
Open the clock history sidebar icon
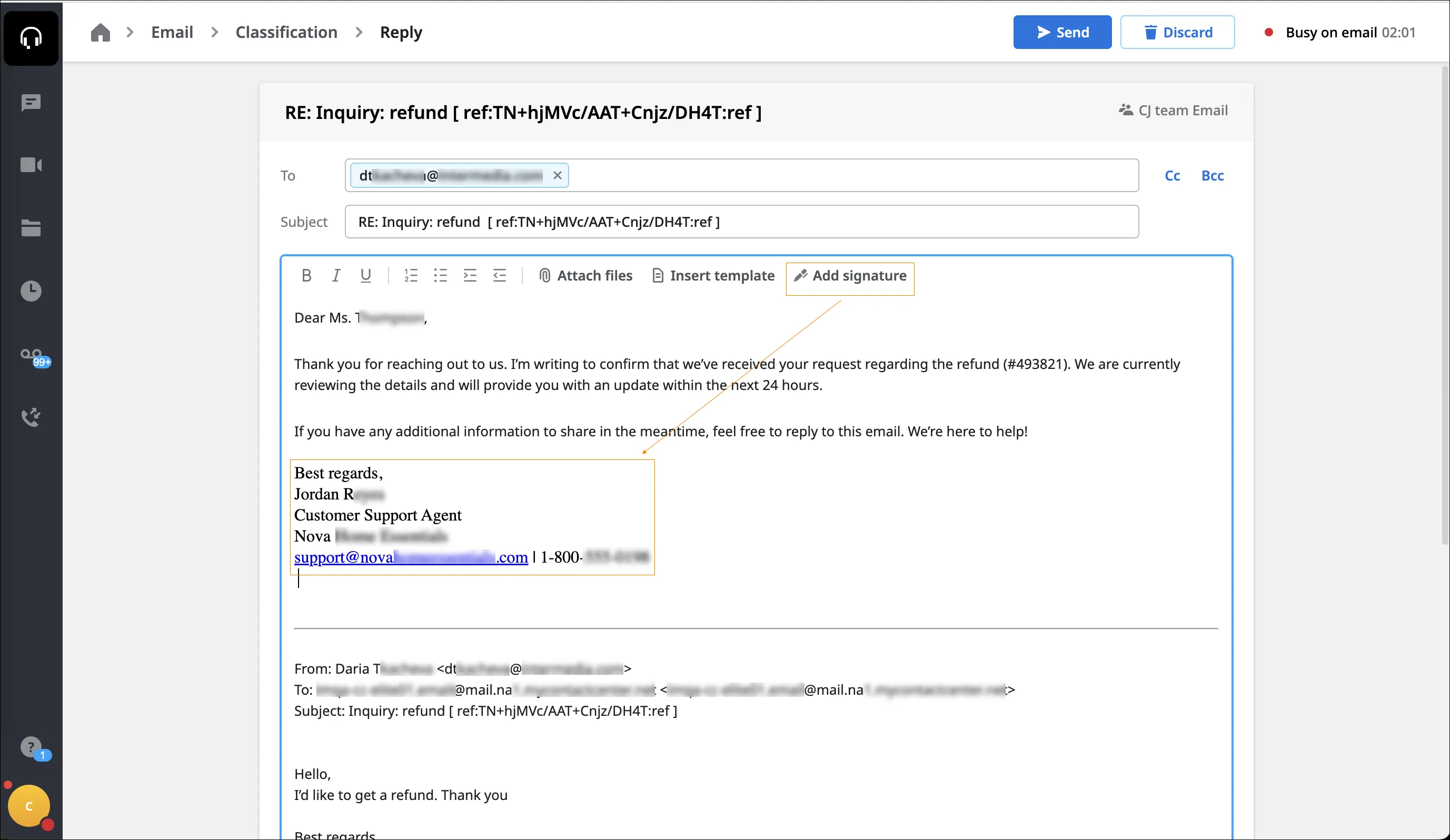click(31, 291)
